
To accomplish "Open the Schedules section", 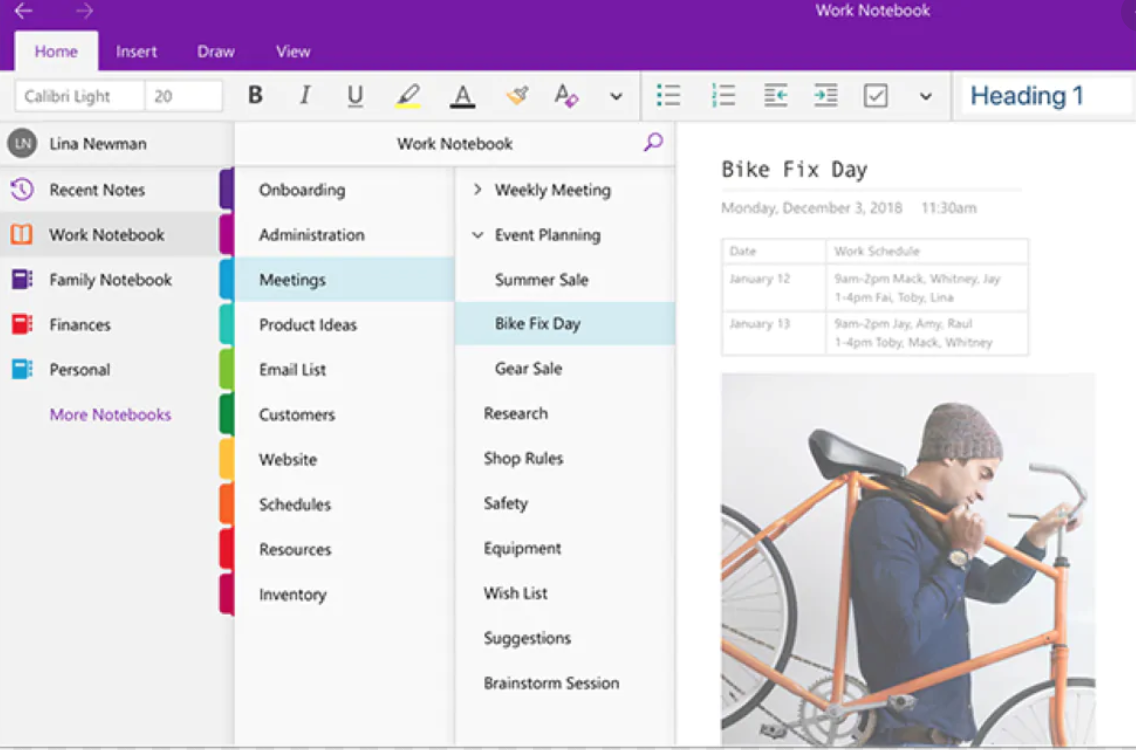I will point(345,504).
